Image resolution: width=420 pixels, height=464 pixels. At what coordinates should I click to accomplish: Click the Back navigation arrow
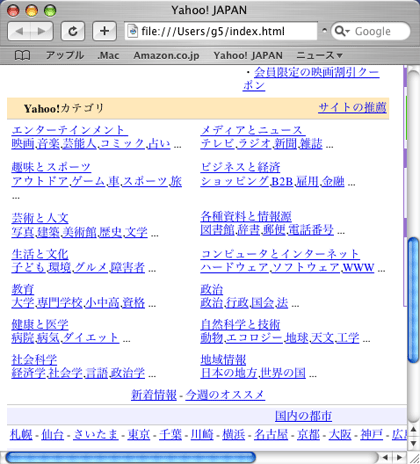click(x=19, y=31)
